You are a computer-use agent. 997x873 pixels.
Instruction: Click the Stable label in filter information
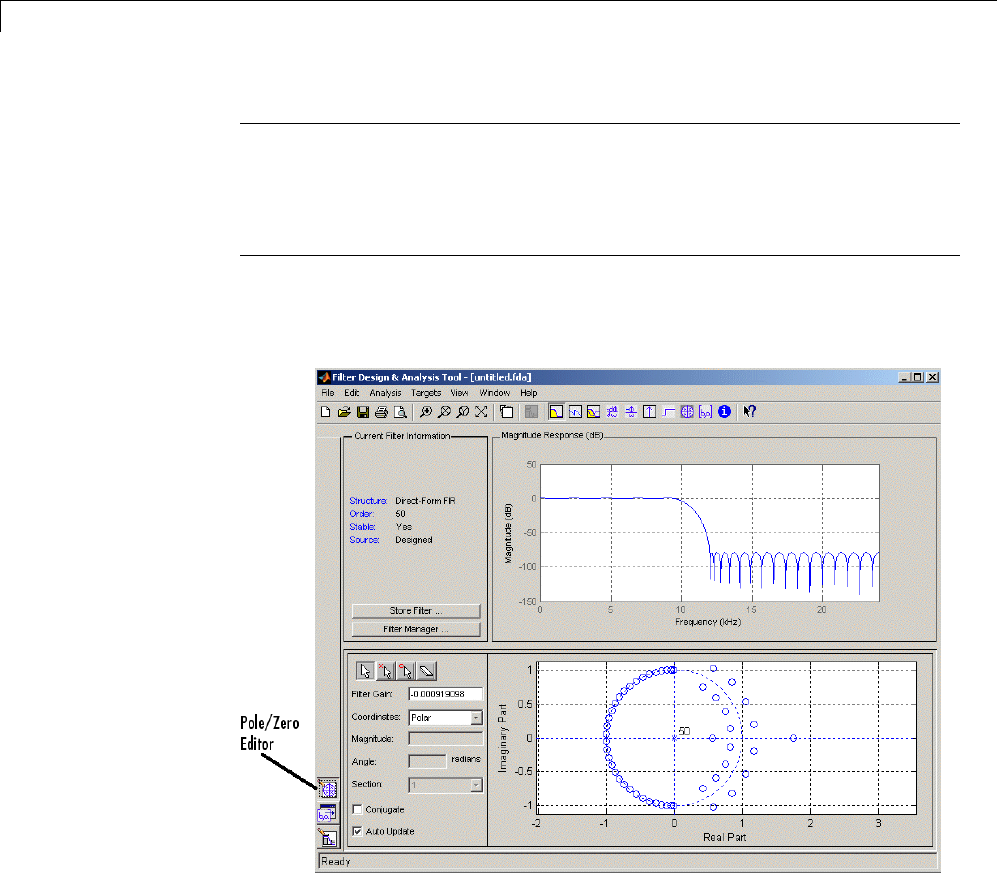(362, 526)
